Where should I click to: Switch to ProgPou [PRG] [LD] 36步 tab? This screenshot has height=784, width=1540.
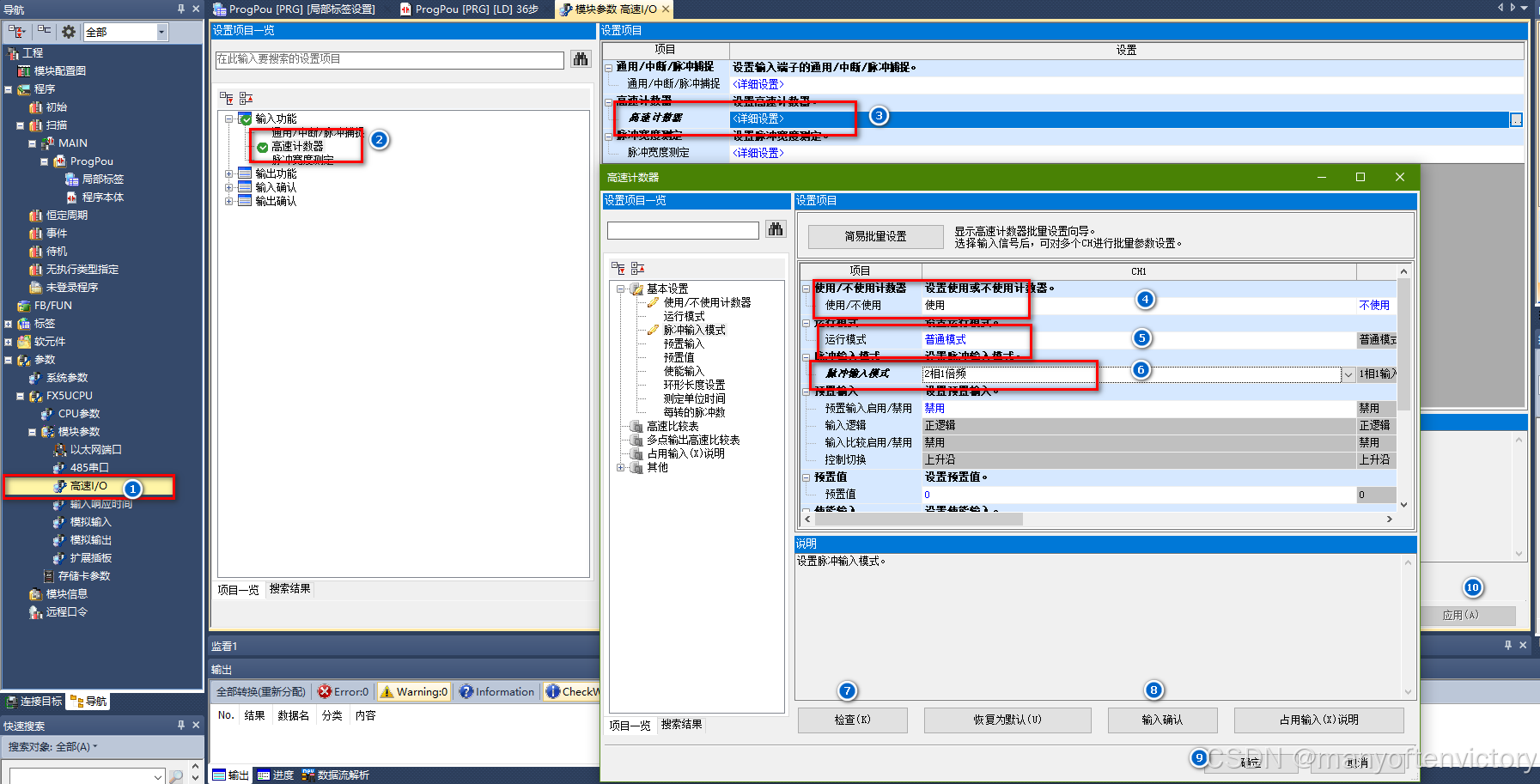pyautogui.click(x=470, y=9)
